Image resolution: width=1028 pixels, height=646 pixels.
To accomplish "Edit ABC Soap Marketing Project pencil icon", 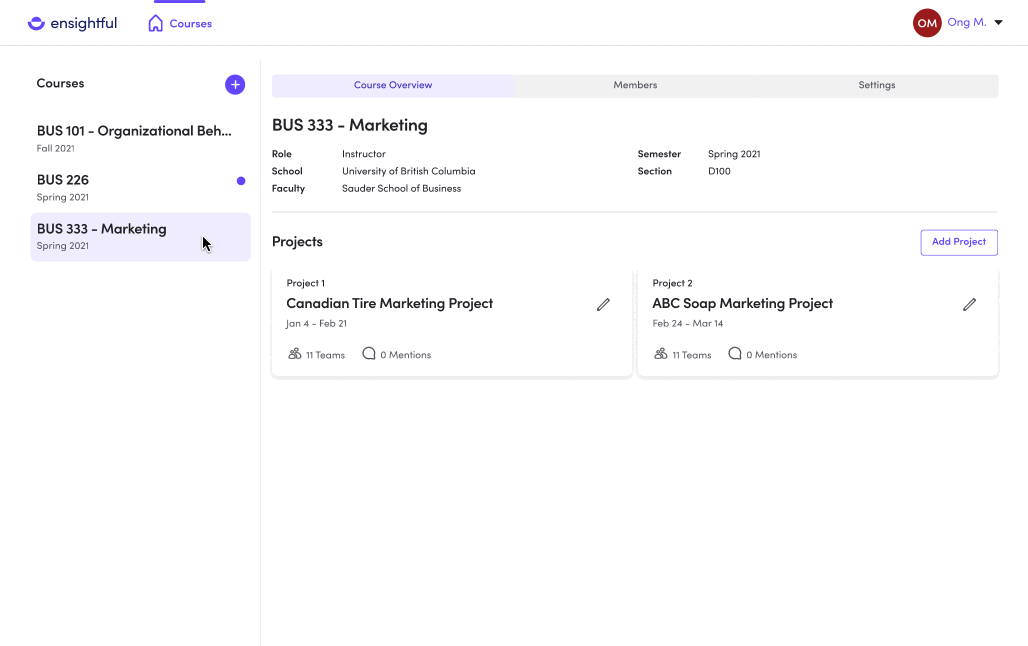I will [969, 304].
